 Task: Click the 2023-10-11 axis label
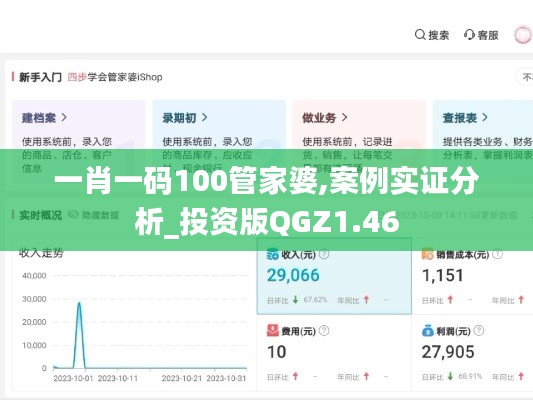(118, 378)
